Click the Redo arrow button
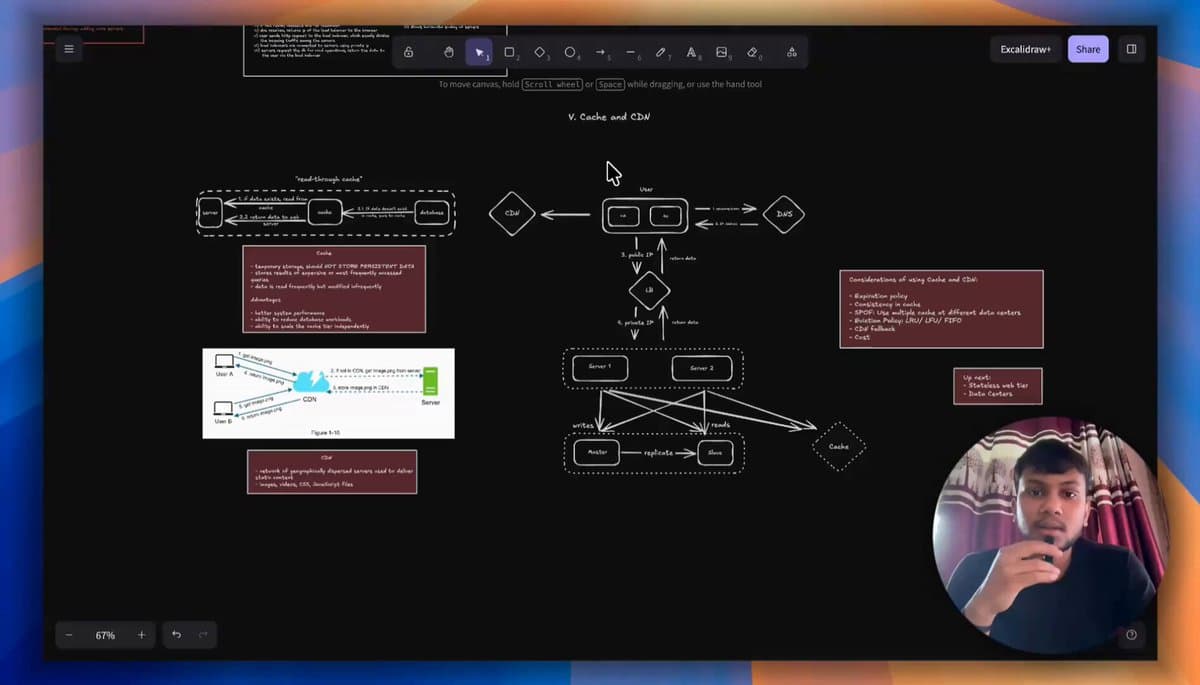 point(203,635)
